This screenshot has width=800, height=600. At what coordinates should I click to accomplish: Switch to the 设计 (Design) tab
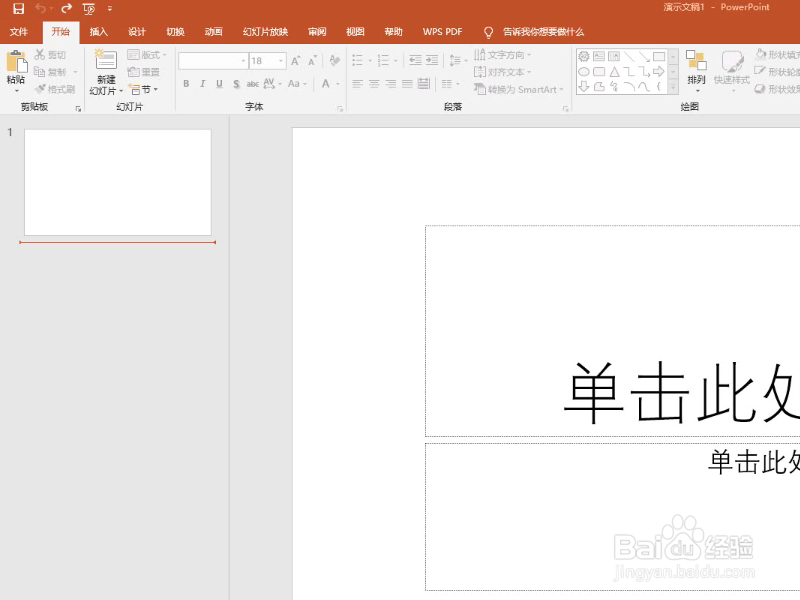pos(137,32)
